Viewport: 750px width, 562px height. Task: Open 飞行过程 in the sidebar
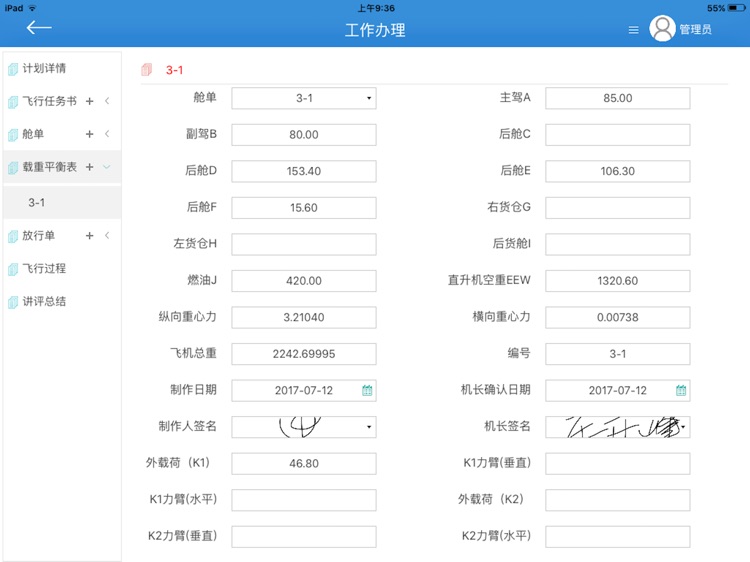pos(44,268)
